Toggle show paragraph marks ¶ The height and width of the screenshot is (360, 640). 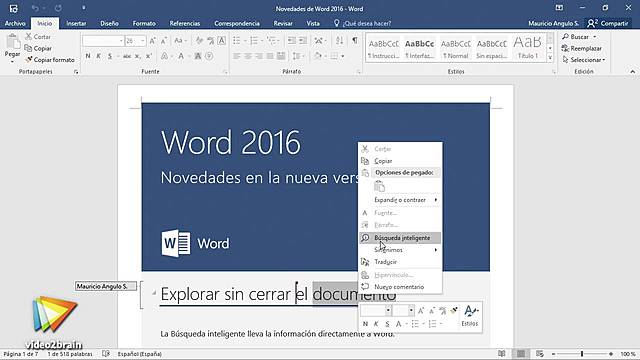click(355, 40)
